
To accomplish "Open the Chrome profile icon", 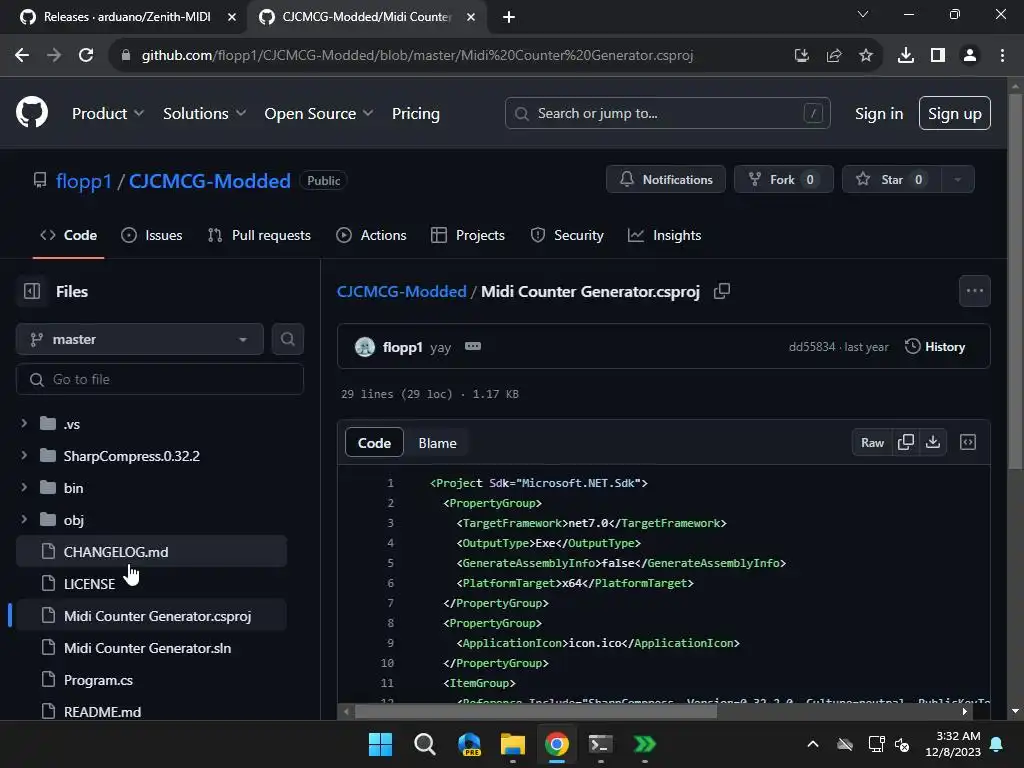I will coord(970,55).
